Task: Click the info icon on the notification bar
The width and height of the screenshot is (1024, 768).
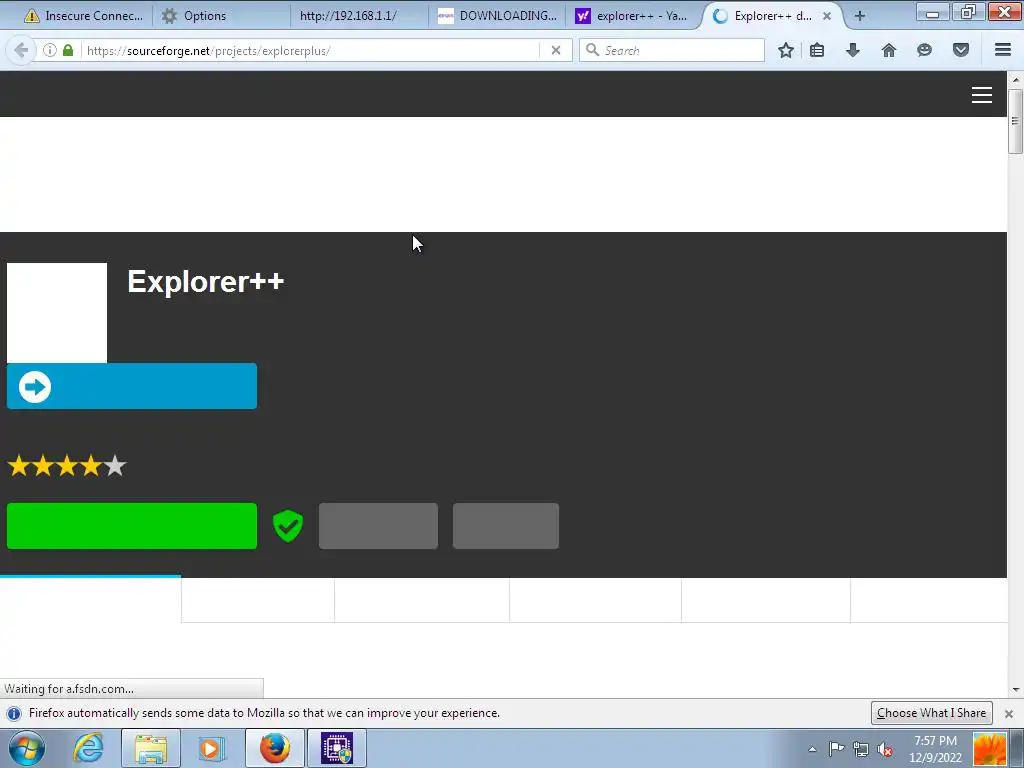Action: click(x=14, y=713)
